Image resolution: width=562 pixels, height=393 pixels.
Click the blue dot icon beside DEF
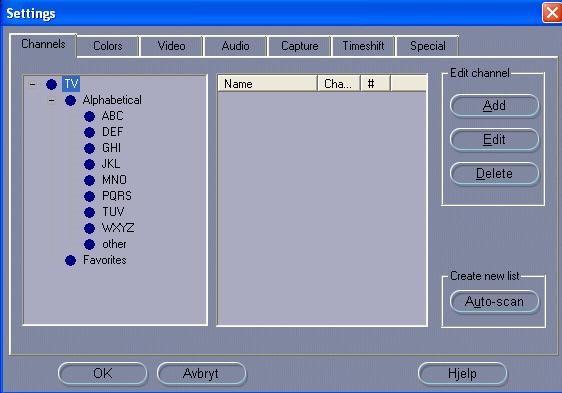click(89, 132)
